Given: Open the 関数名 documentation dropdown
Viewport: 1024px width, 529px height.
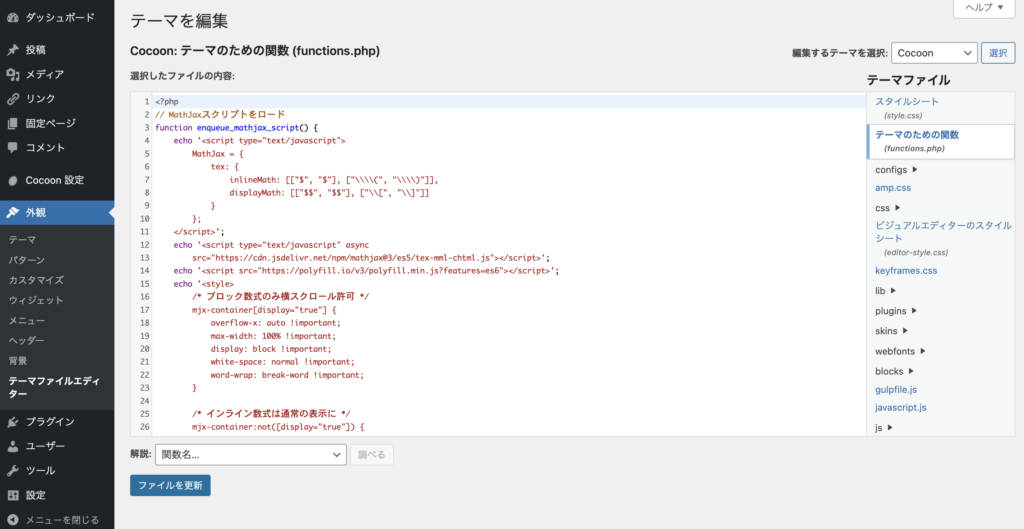Looking at the screenshot, I should point(251,455).
